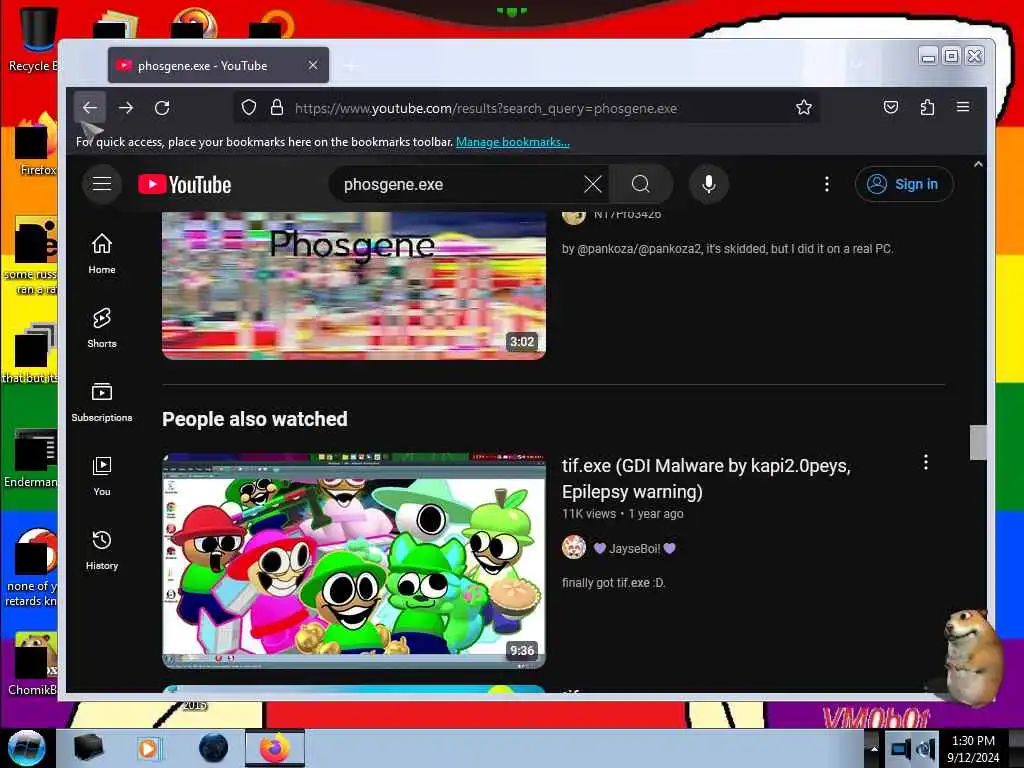Viewport: 1024px width, 768px height.
Task: Click the scrollbar up arrow
Action: tap(978, 165)
